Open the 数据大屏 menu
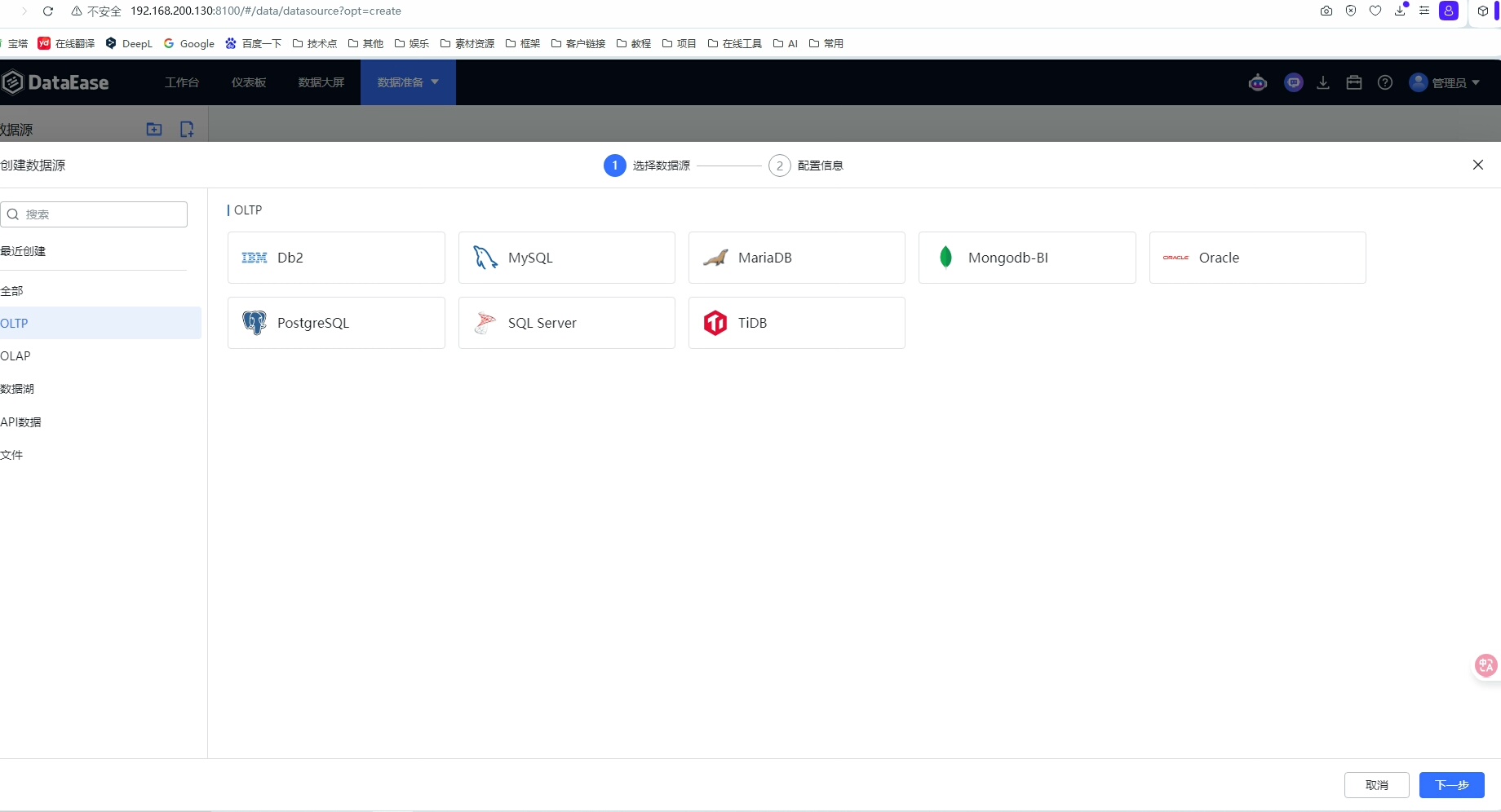Image resolution: width=1501 pixels, height=812 pixels. pyautogui.click(x=321, y=82)
